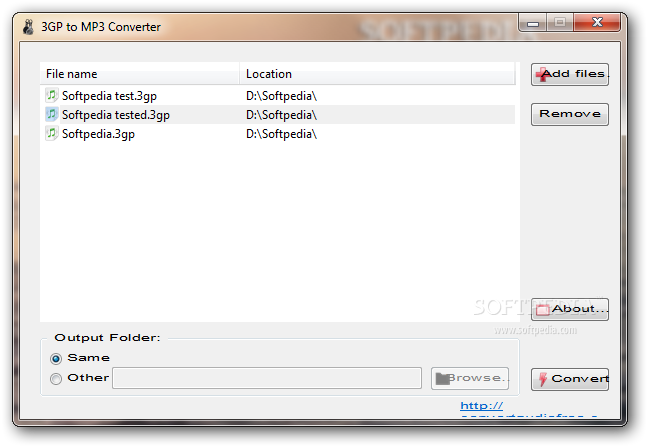Screen dimensions: 648x447
Task: Remove the selected file with Remove
Action: coord(569,114)
